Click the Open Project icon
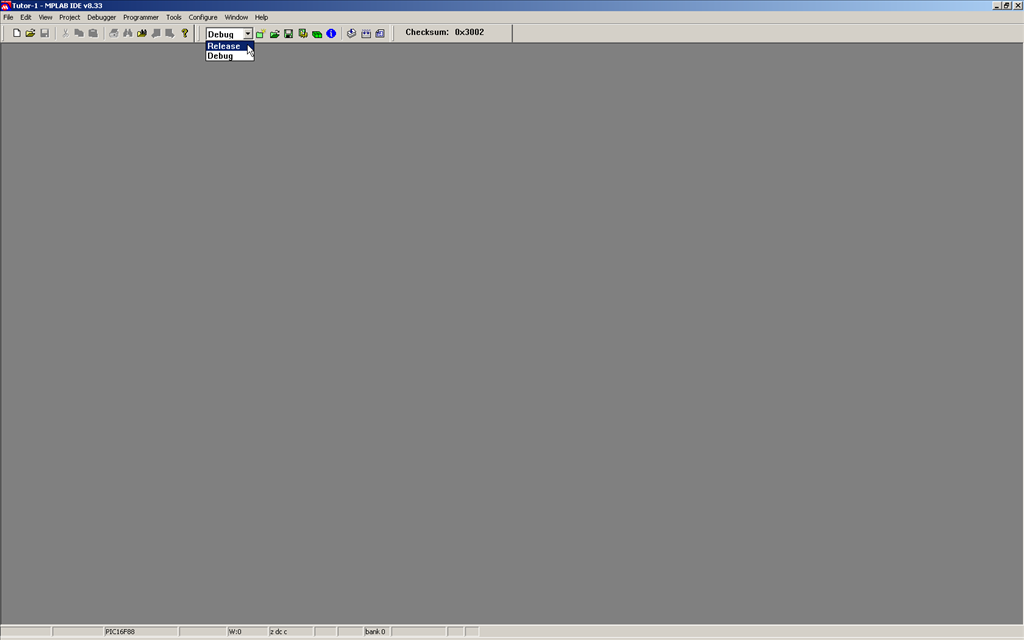The width and height of the screenshot is (1024, 640). click(x=274, y=34)
